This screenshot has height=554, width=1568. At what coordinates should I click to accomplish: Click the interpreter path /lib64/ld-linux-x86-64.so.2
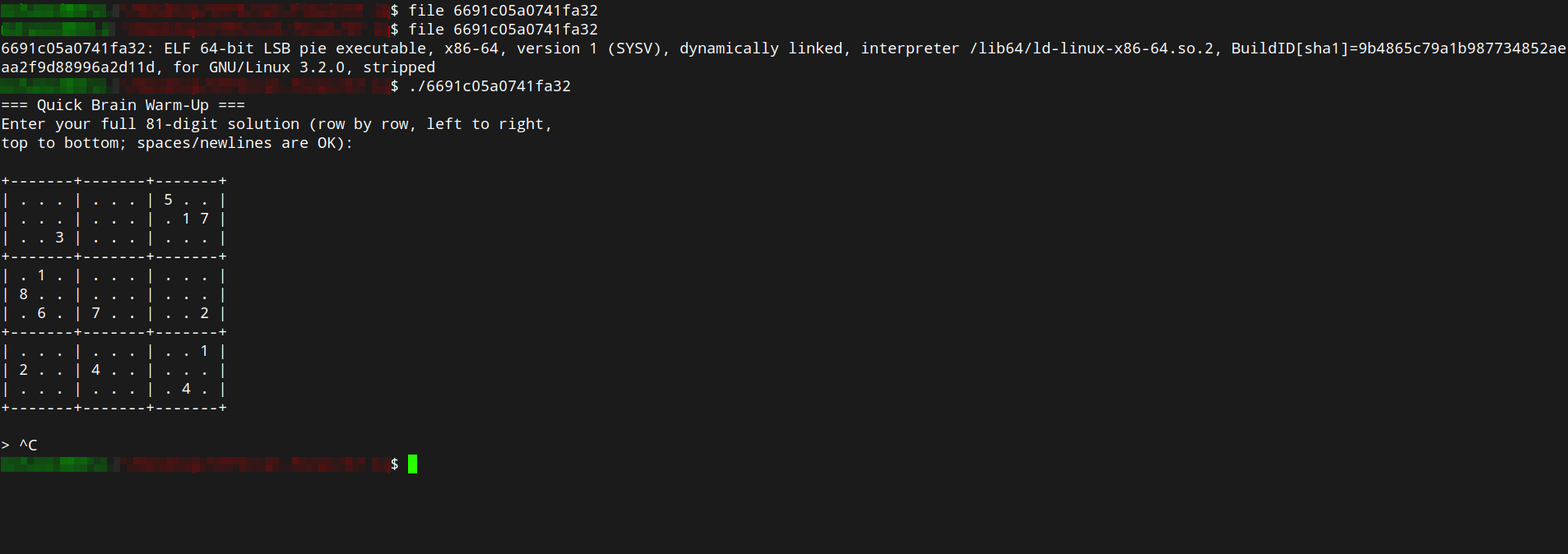pyautogui.click(x=1092, y=48)
